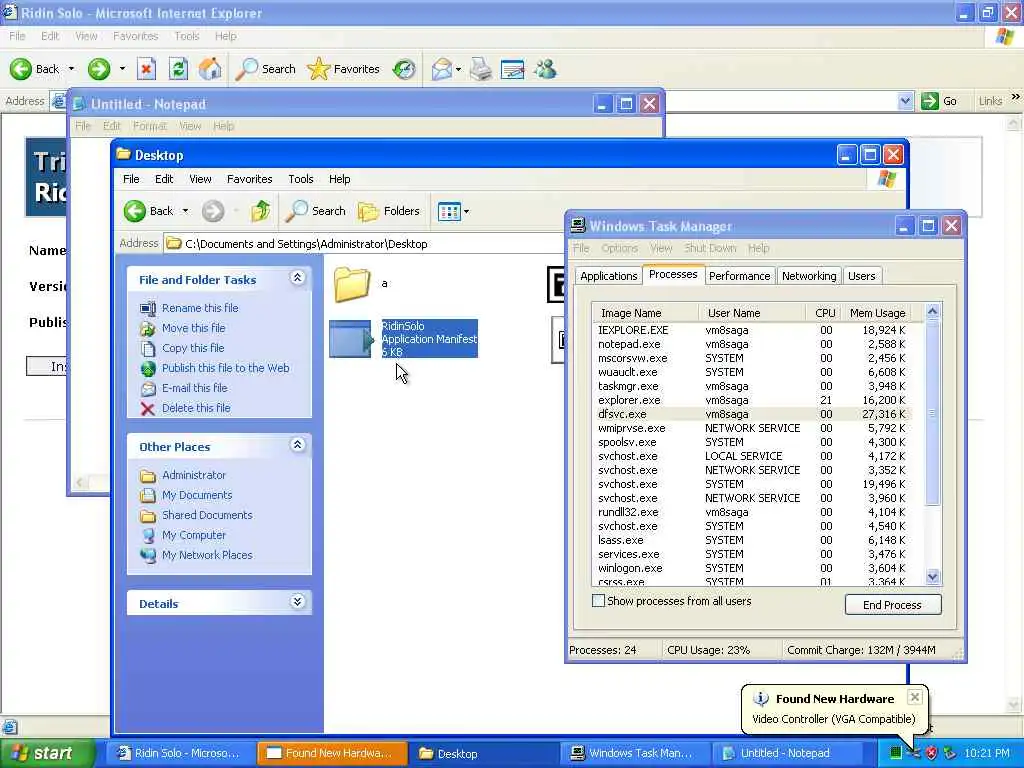1024x768 pixels.
Task: Click Refresh icon in Internet Explorer toolbar
Action: click(178, 69)
